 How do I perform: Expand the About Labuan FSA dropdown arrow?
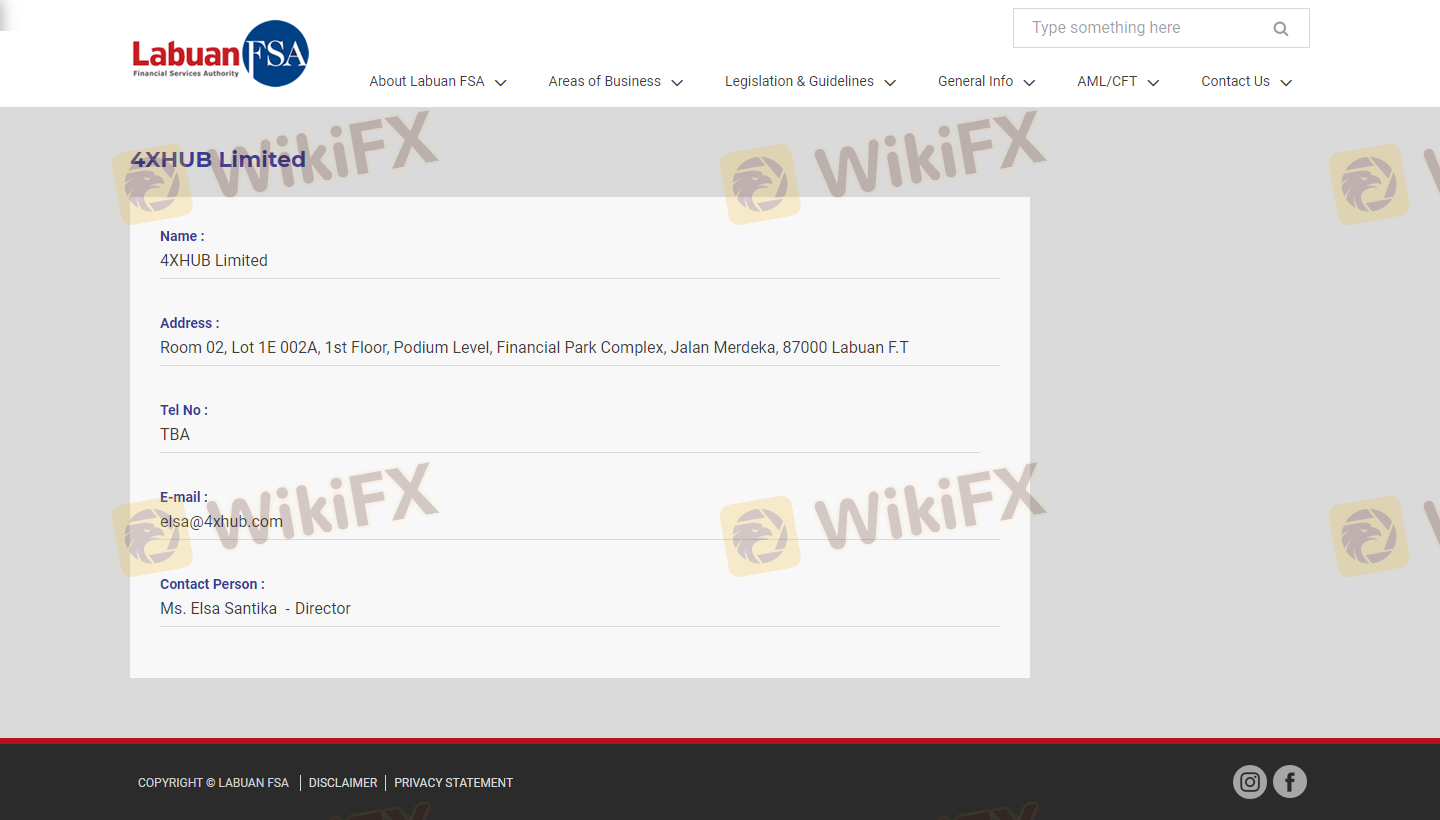501,83
